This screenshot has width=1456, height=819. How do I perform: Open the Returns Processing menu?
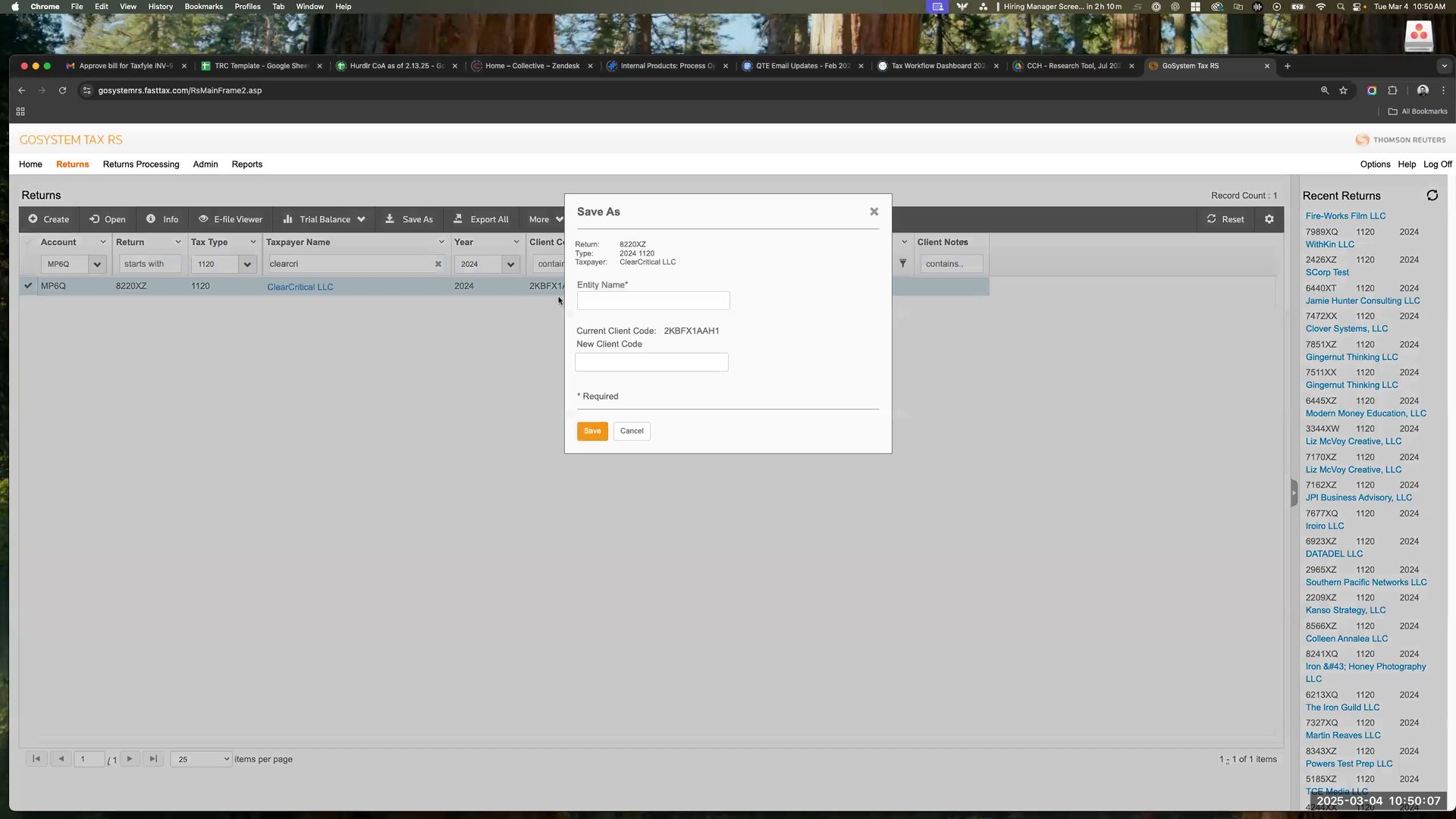[141, 164]
